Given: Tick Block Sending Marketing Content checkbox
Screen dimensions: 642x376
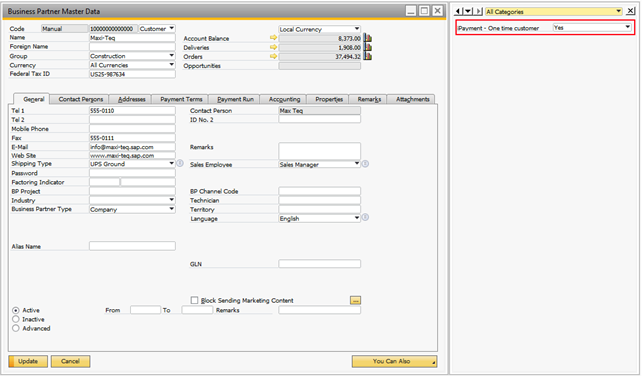Looking at the screenshot, I should coord(194,300).
